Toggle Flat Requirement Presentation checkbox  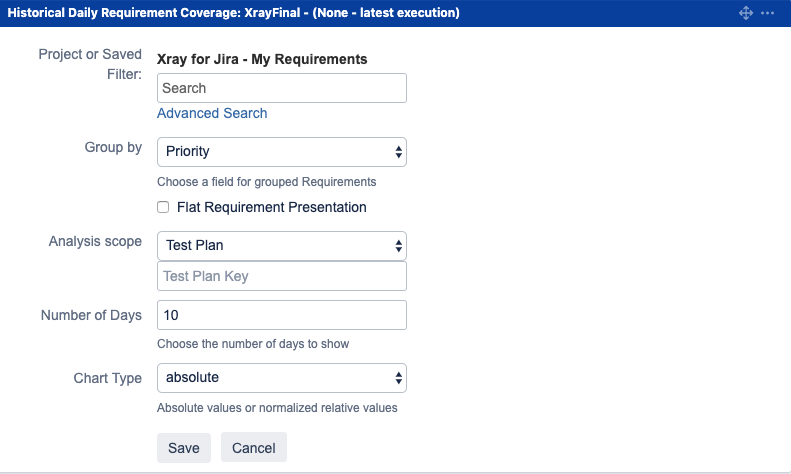(163, 207)
